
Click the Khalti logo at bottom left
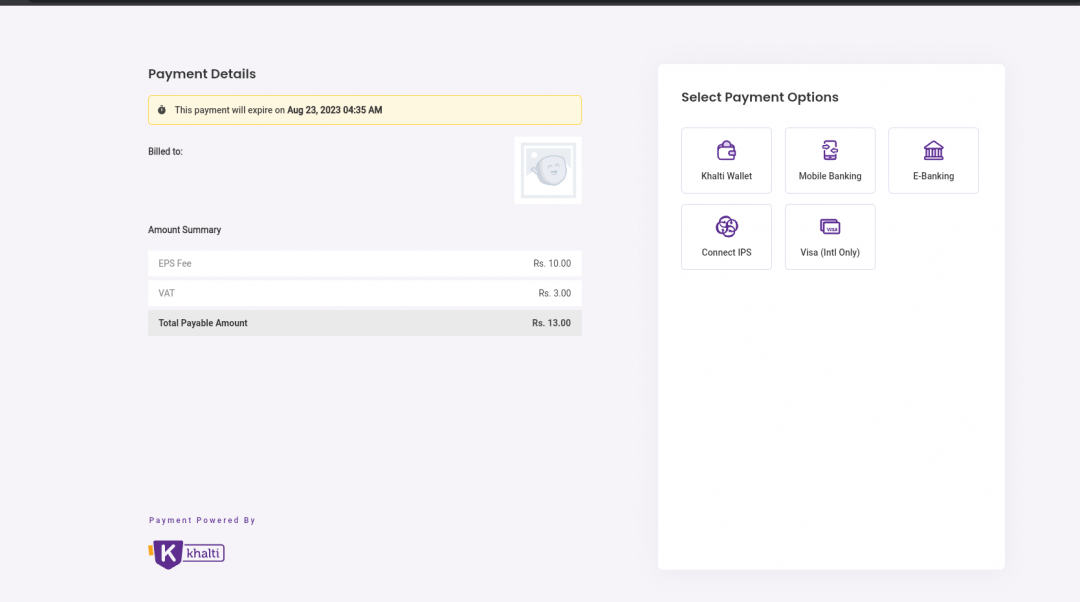pos(187,553)
